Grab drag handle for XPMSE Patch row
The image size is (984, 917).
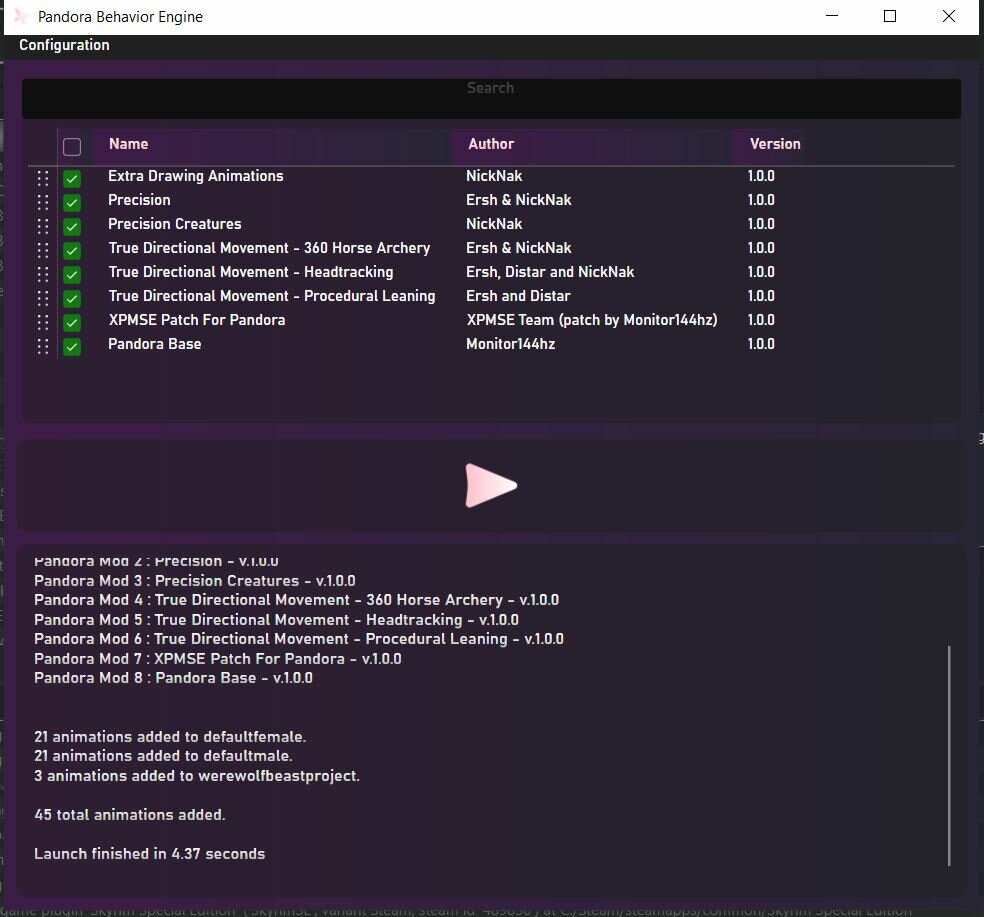[x=43, y=323]
